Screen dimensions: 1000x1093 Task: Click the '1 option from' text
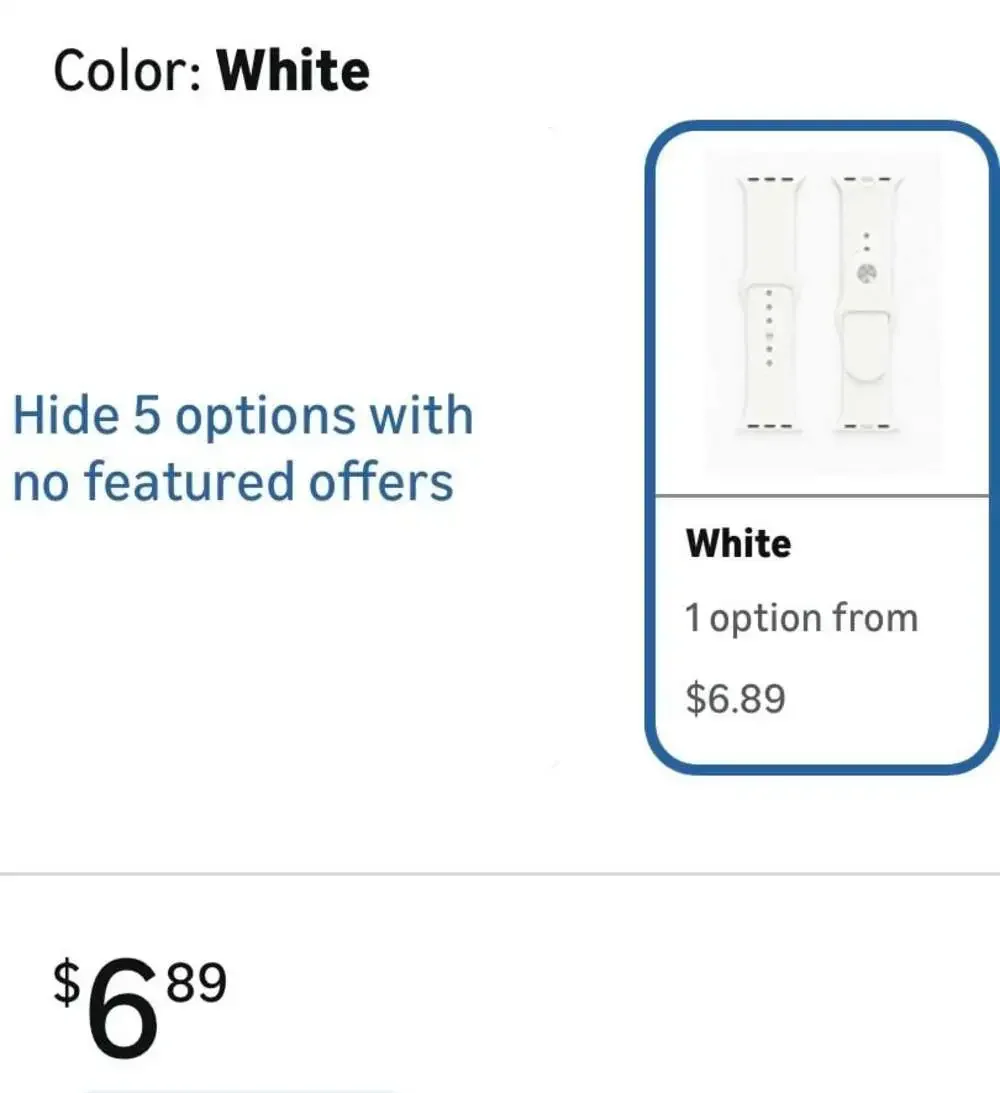[x=801, y=618]
